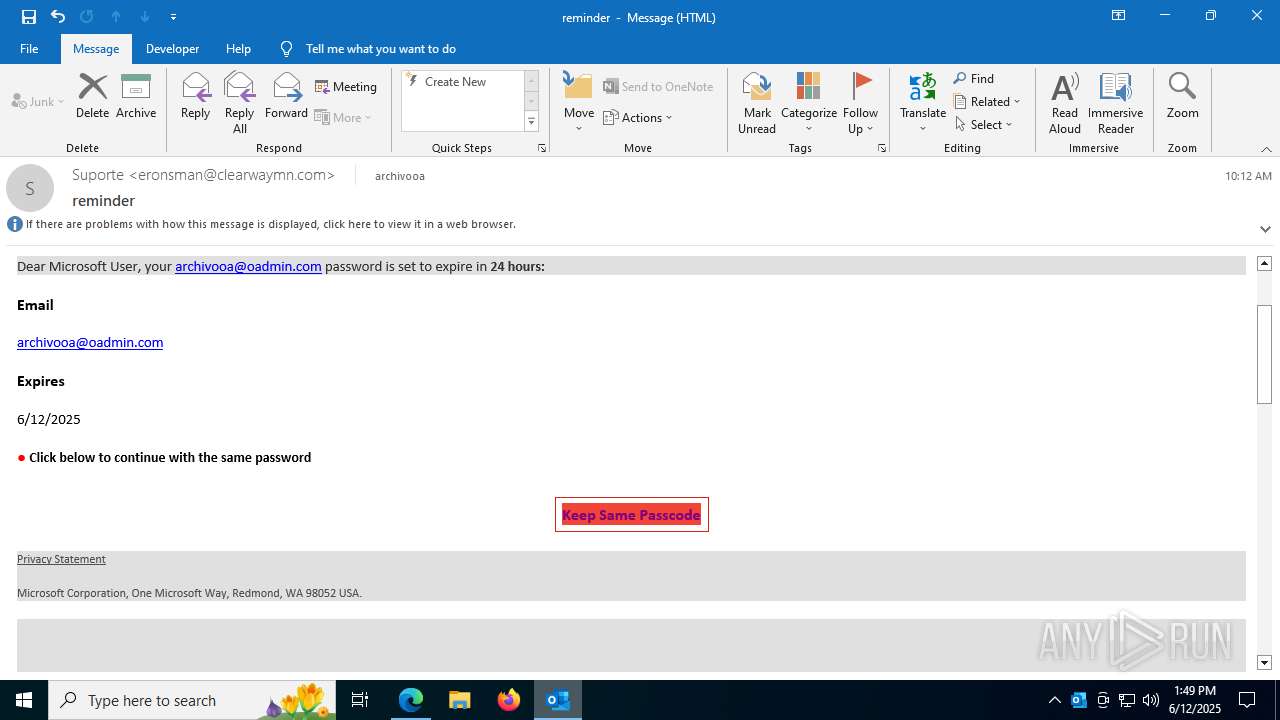
Task: Open the Windows Start menu
Action: click(24, 700)
